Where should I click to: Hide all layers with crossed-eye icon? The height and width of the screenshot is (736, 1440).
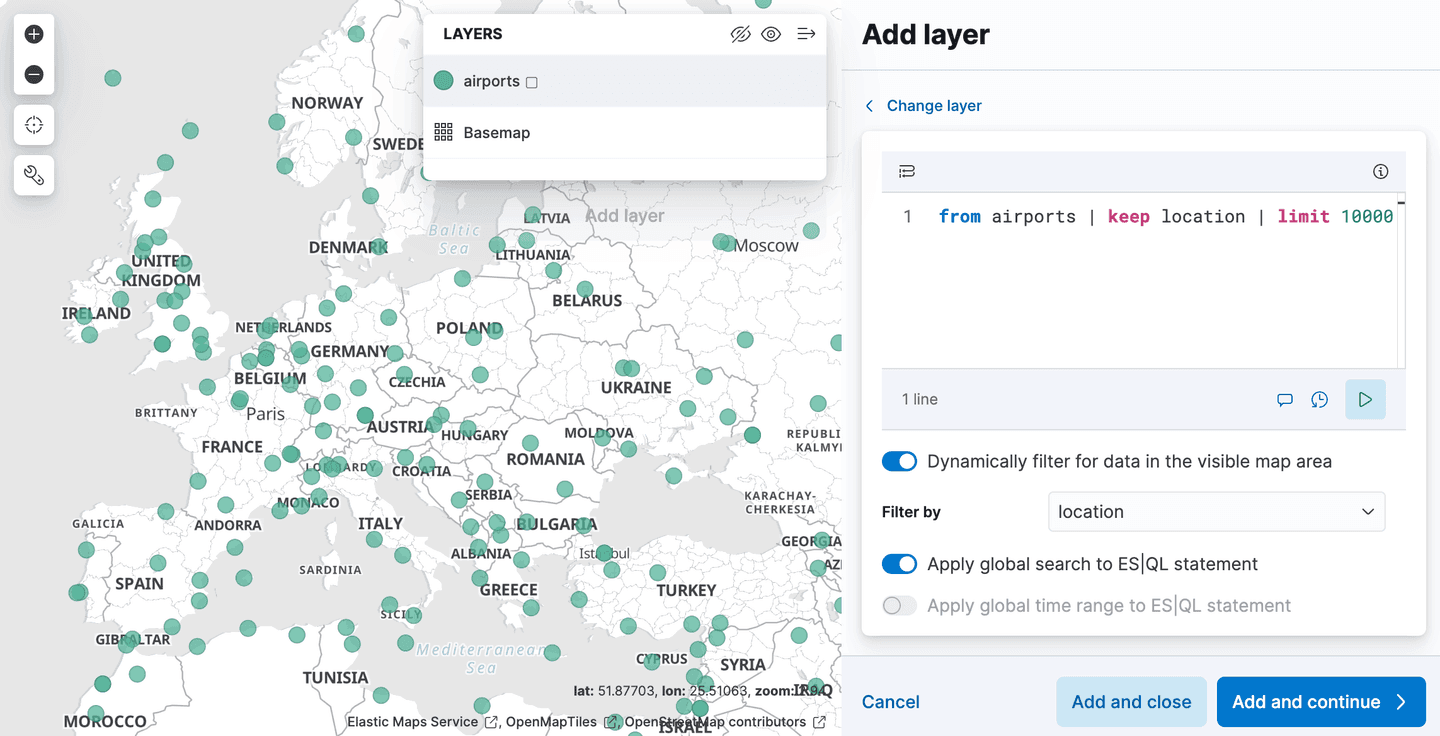tap(740, 33)
